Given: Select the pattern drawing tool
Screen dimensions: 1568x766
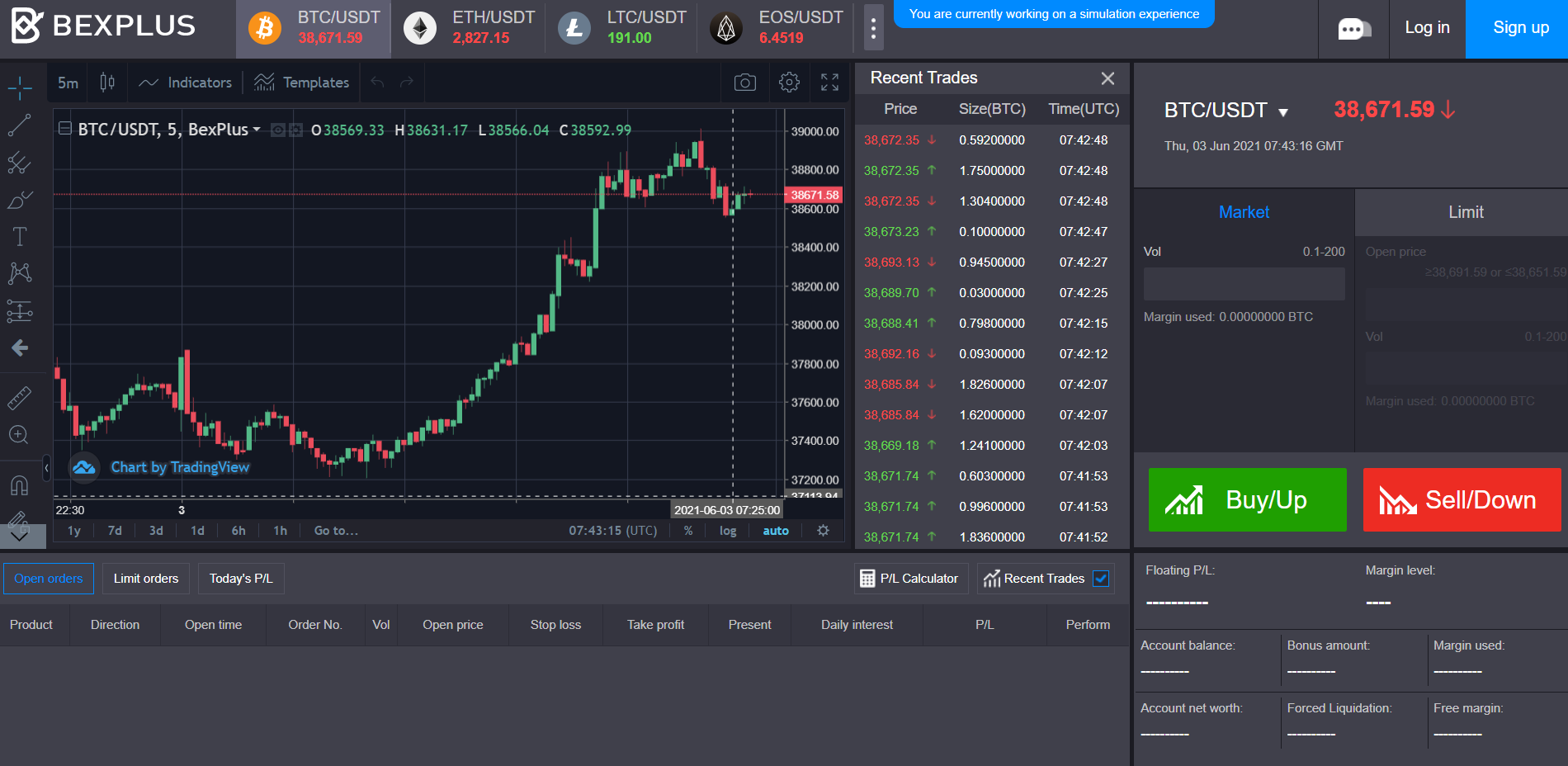Looking at the screenshot, I should point(20,273).
